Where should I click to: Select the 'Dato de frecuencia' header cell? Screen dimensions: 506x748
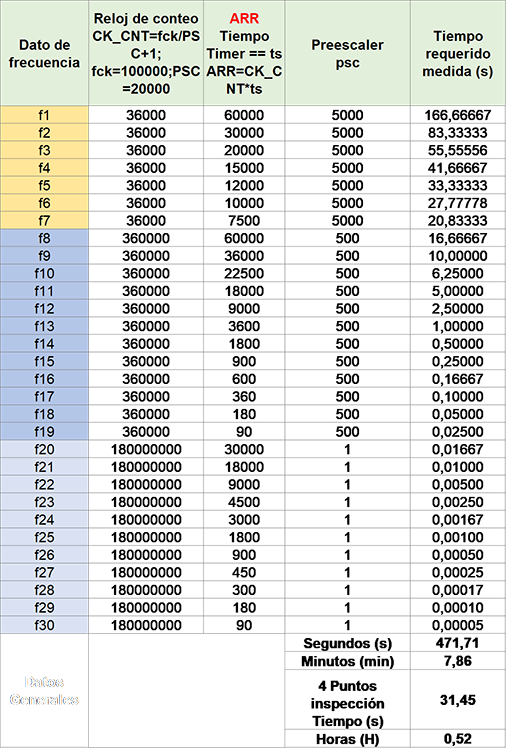(x=44, y=53)
